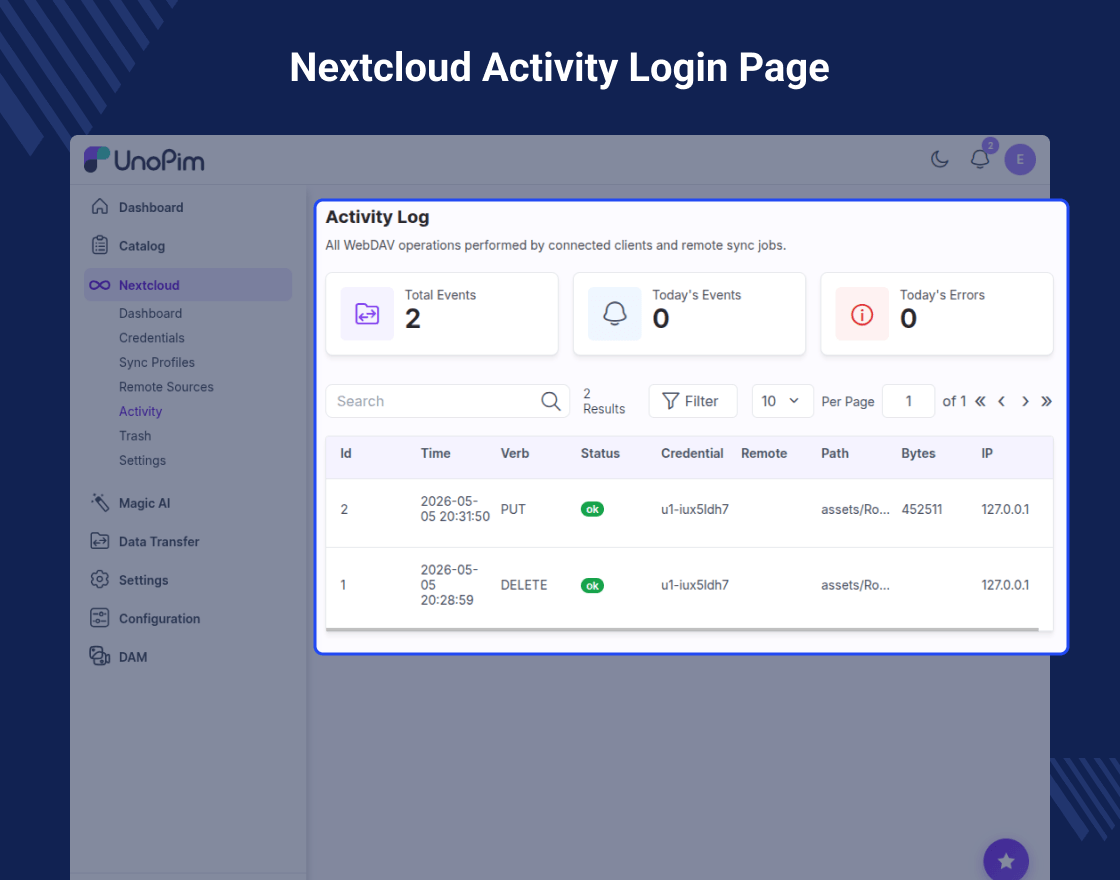Screen dimensions: 1120x880
Task: Click the purple star floating button
Action: (1006, 861)
